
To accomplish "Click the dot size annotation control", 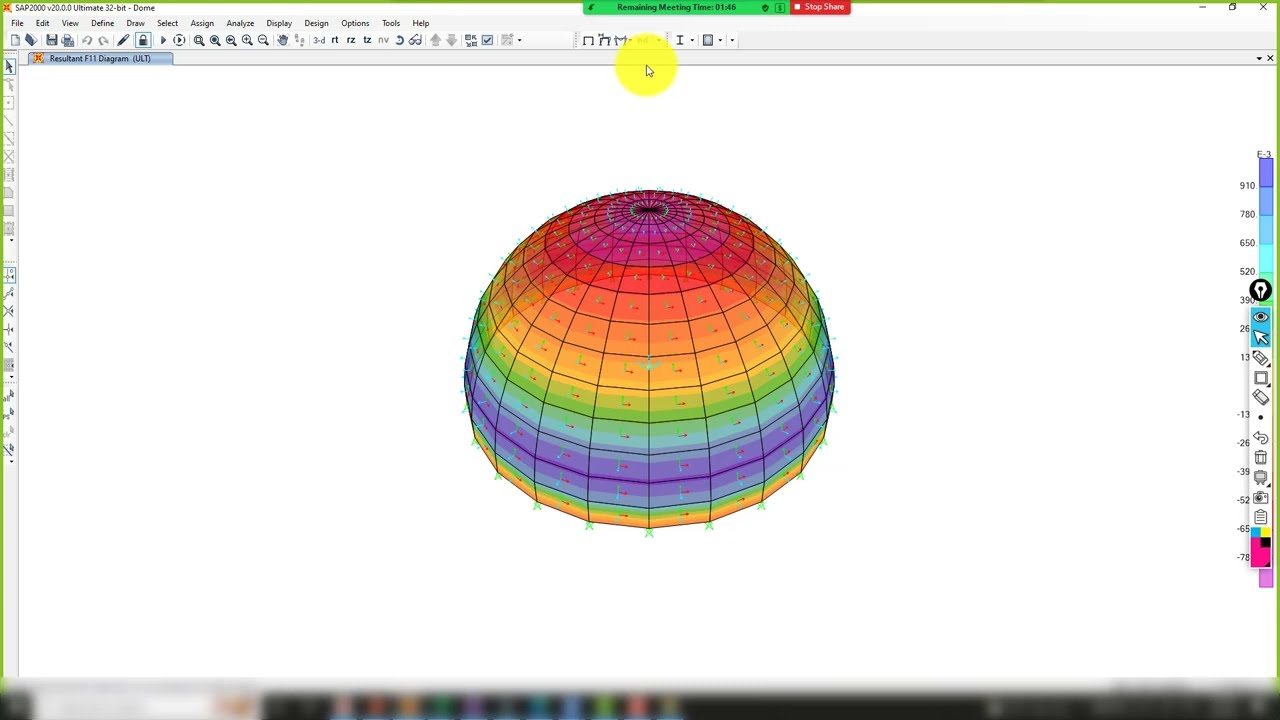I will 1260,418.
